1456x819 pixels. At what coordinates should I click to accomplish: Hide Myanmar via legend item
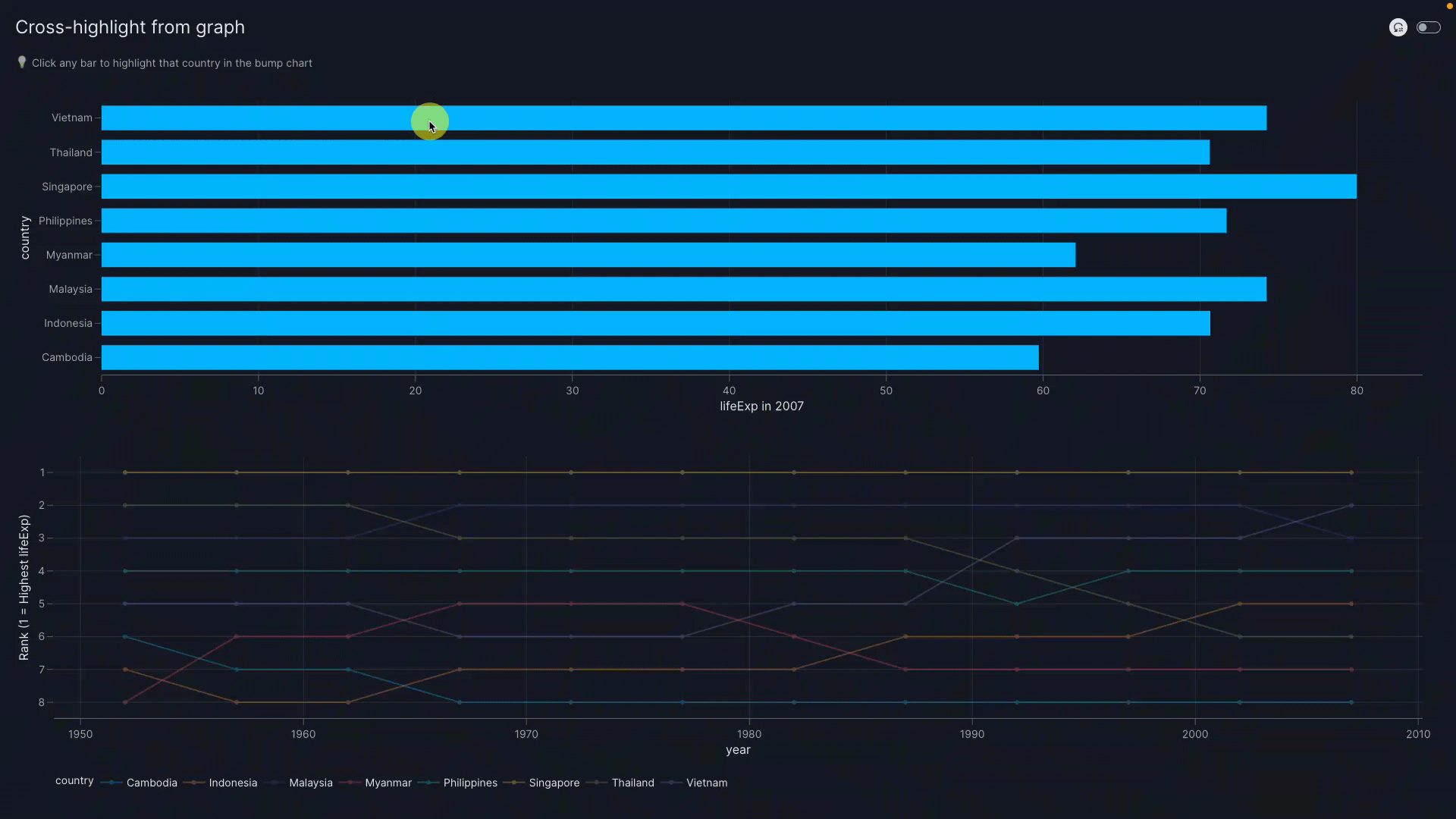tap(388, 783)
